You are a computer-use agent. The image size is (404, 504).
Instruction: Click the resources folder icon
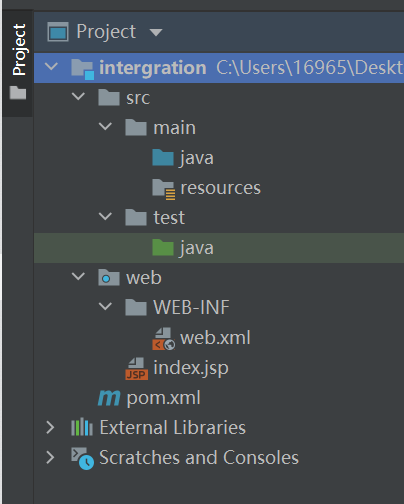164,189
